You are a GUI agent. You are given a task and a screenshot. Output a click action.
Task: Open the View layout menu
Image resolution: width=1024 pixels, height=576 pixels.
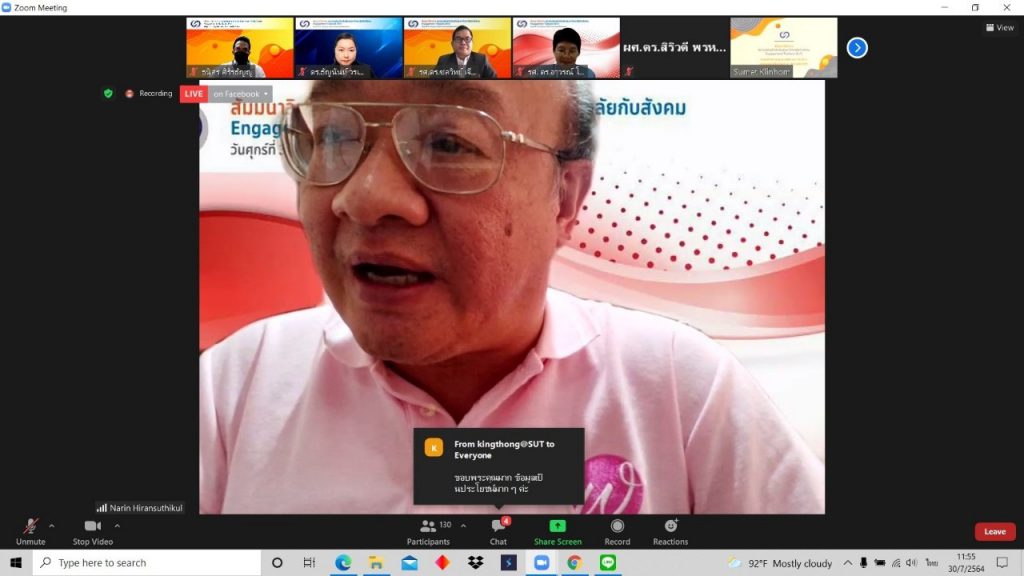[1000, 27]
